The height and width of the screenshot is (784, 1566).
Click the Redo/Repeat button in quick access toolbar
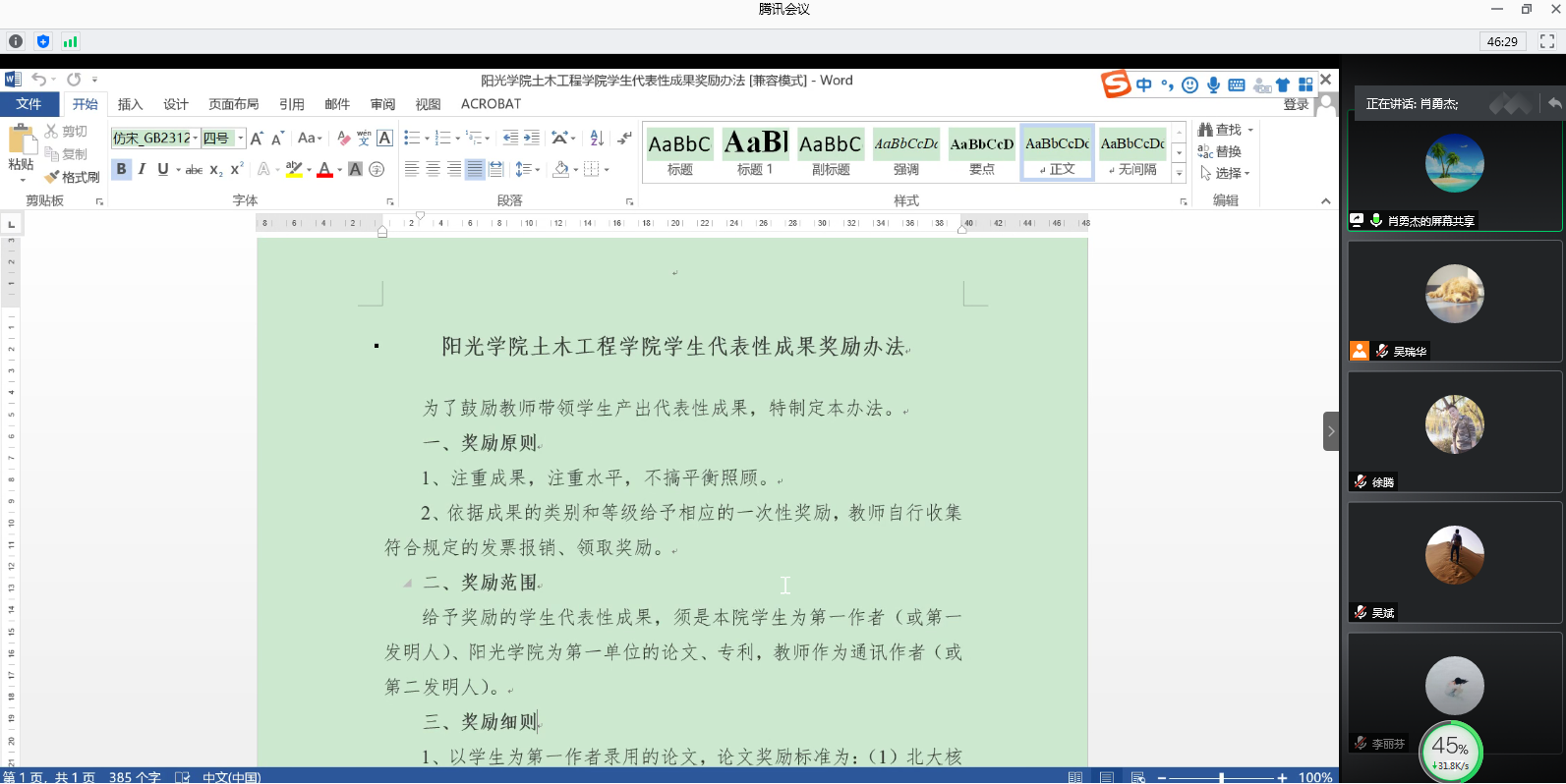(x=74, y=80)
